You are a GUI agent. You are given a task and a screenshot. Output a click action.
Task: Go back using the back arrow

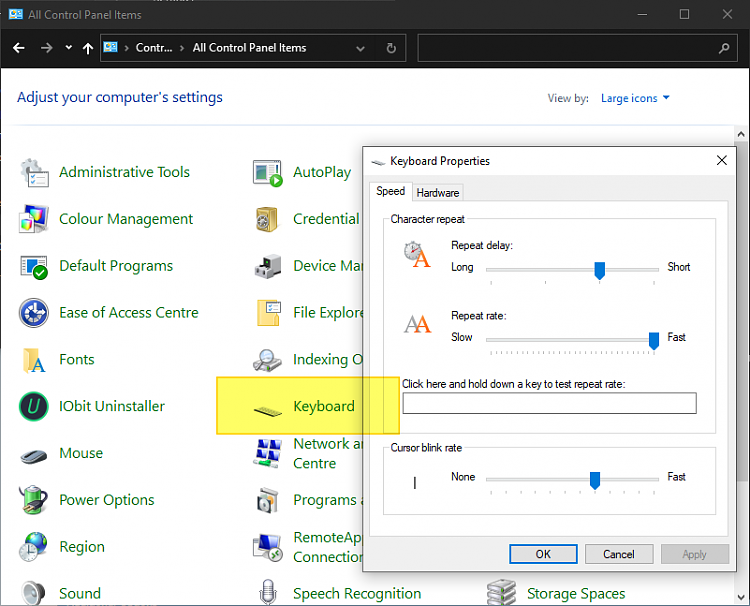[19, 48]
